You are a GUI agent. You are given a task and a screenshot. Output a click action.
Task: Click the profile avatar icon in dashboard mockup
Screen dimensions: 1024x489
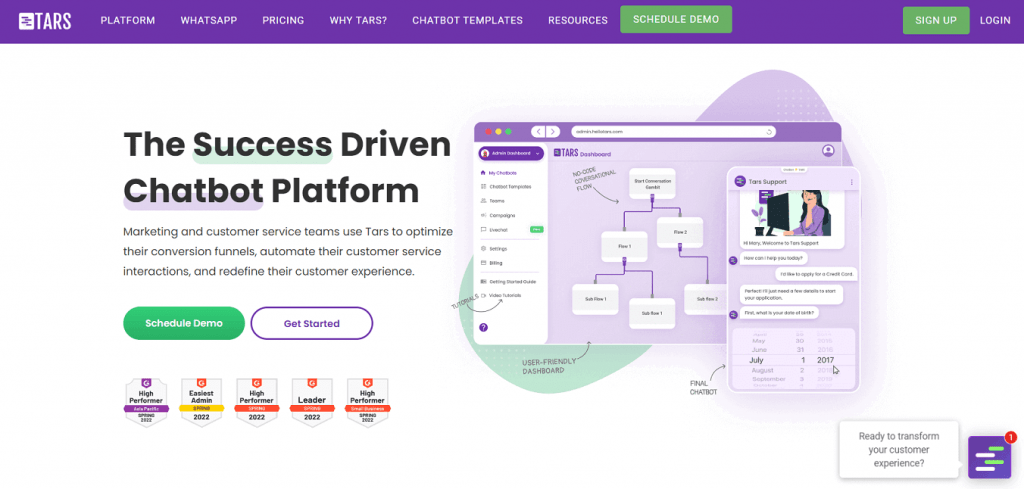(828, 151)
